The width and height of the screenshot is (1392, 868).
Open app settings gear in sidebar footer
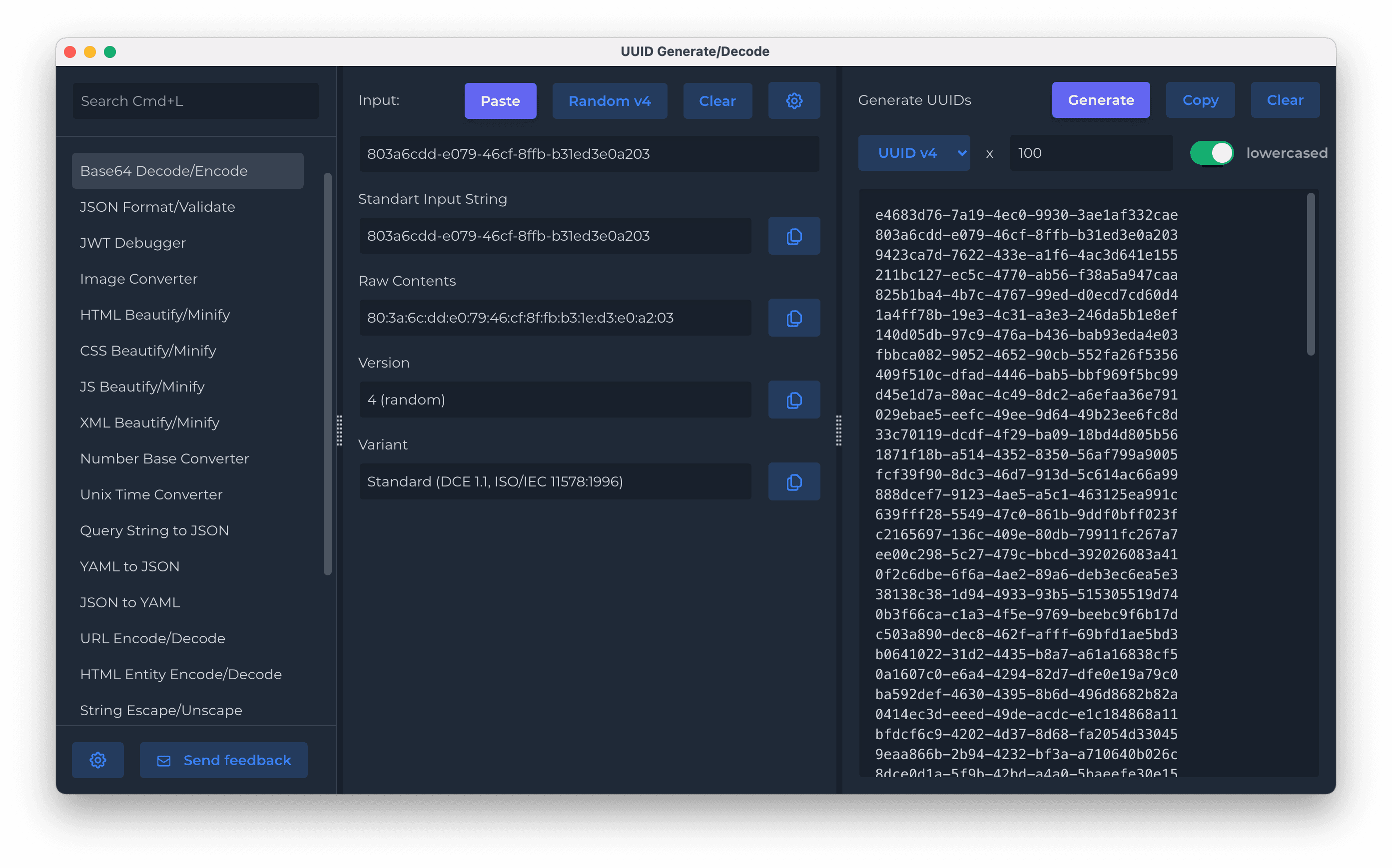click(x=97, y=760)
